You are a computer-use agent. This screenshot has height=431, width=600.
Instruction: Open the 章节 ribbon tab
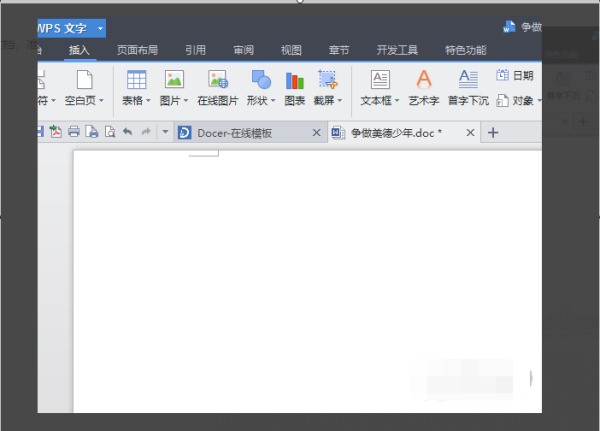(339, 50)
